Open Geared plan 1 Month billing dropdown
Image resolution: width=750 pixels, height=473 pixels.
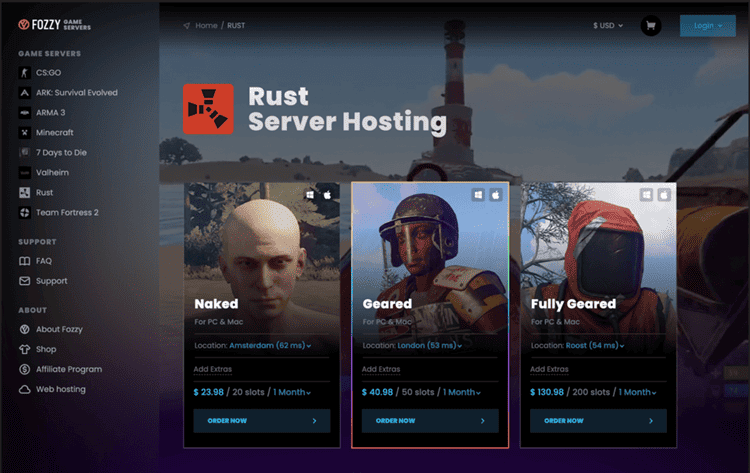point(462,392)
